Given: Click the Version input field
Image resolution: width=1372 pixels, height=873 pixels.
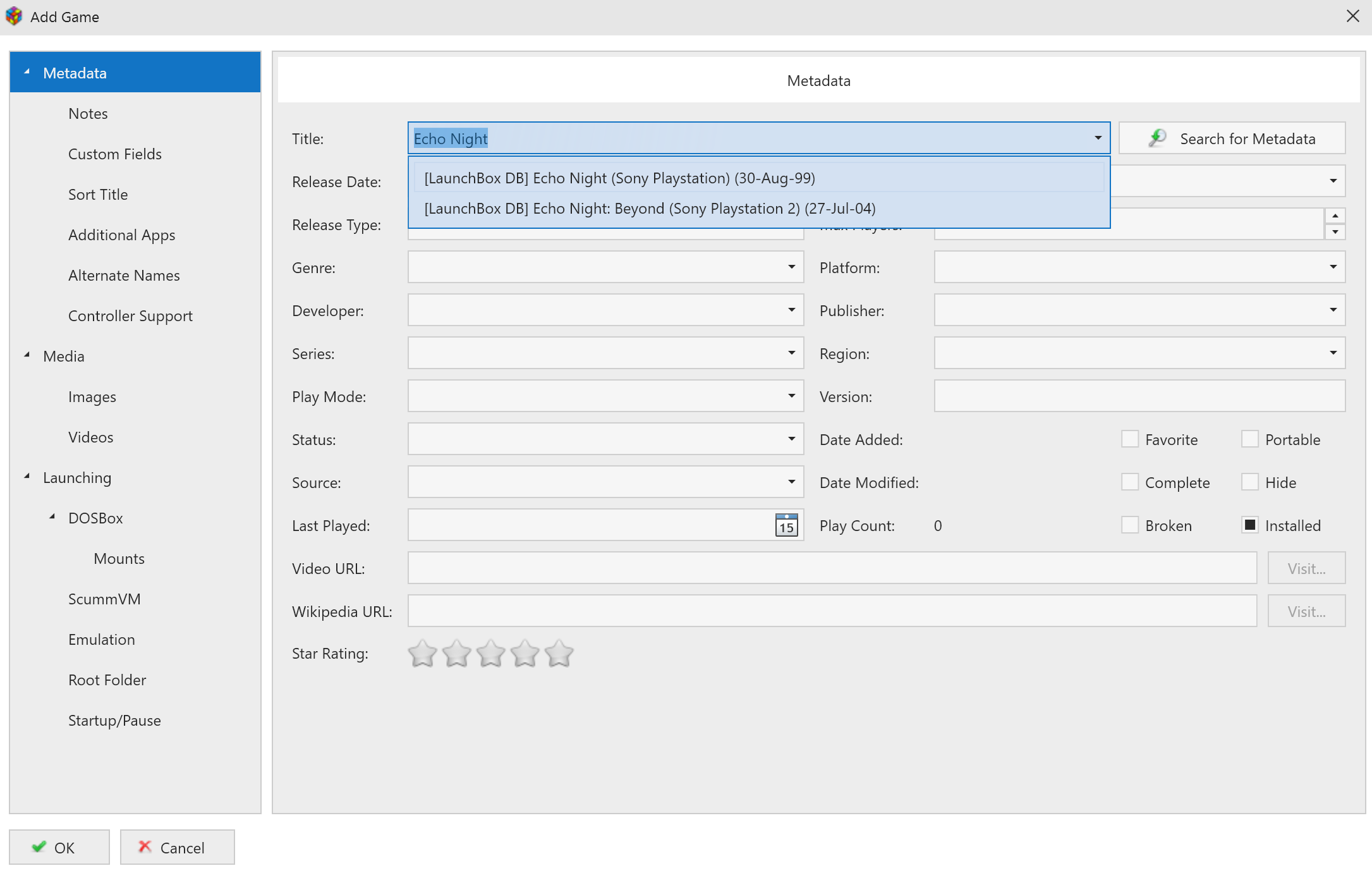Looking at the screenshot, I should coord(1139,396).
